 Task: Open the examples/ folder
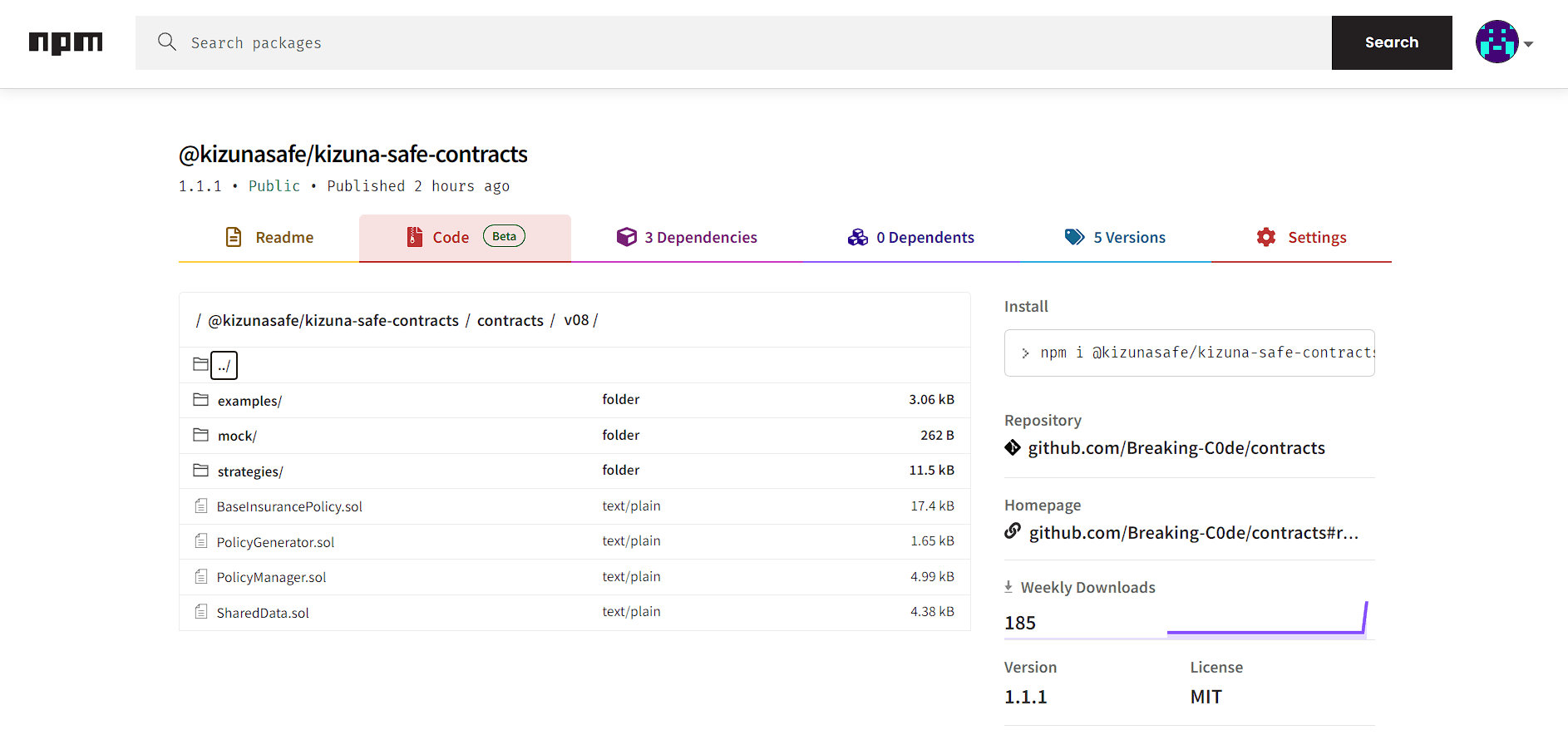click(x=249, y=401)
